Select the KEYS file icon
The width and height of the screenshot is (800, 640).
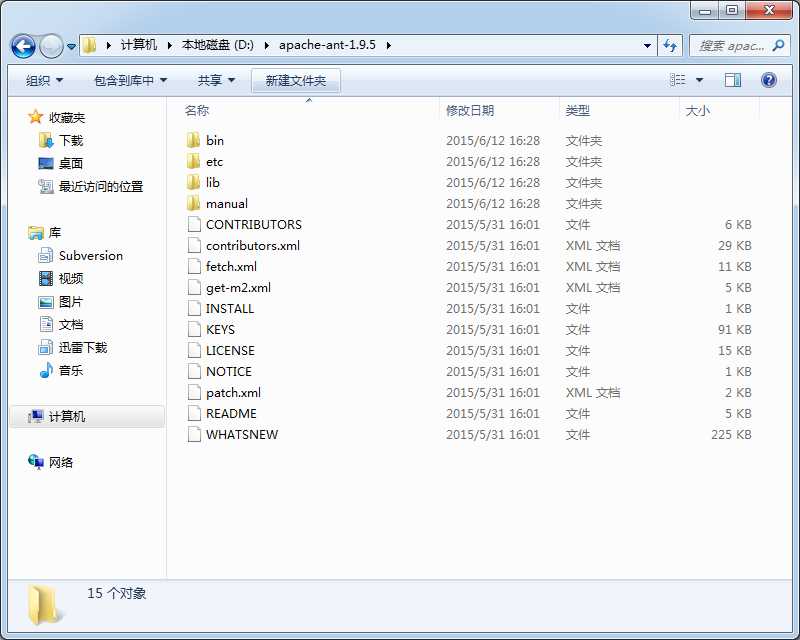coord(194,329)
